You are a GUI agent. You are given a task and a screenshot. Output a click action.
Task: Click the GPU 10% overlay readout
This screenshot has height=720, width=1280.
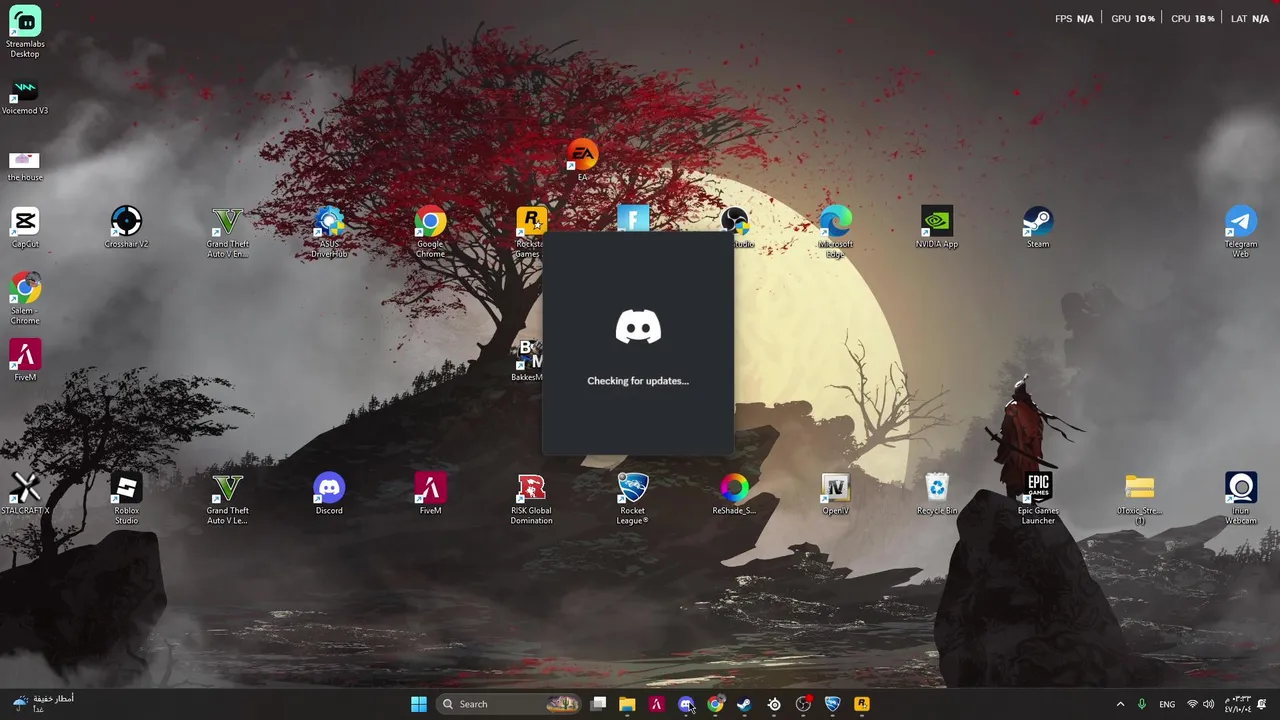tap(1133, 19)
